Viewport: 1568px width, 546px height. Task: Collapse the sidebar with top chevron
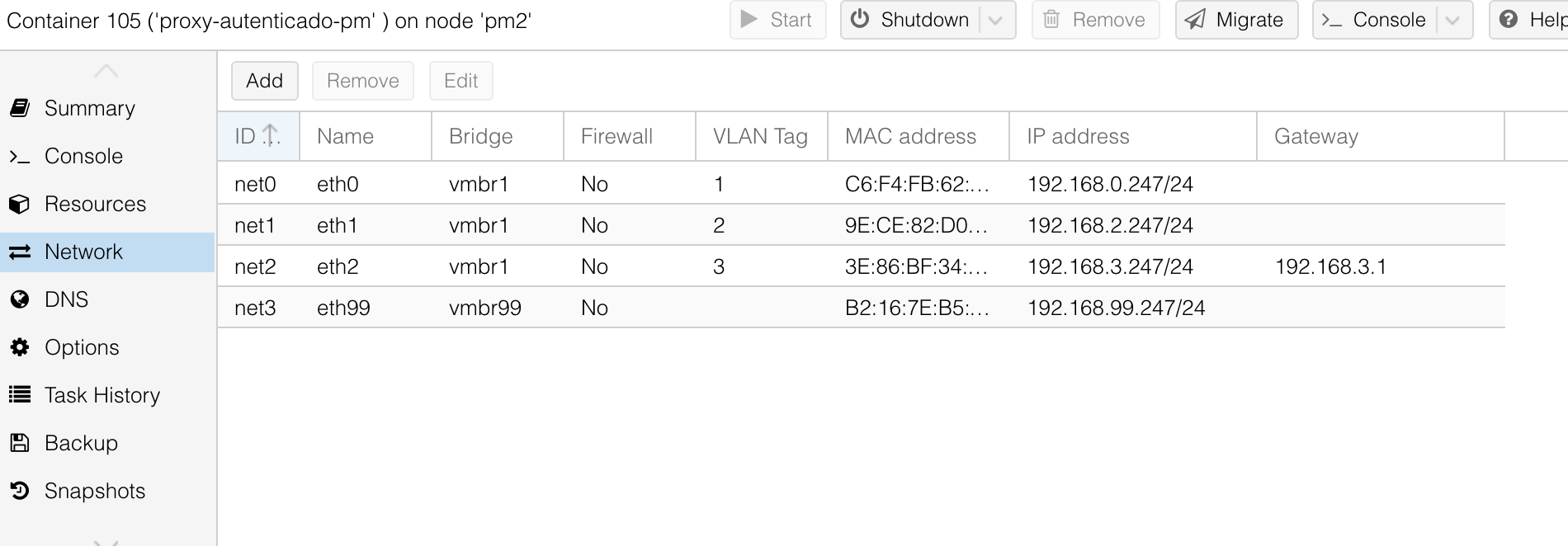(x=106, y=70)
